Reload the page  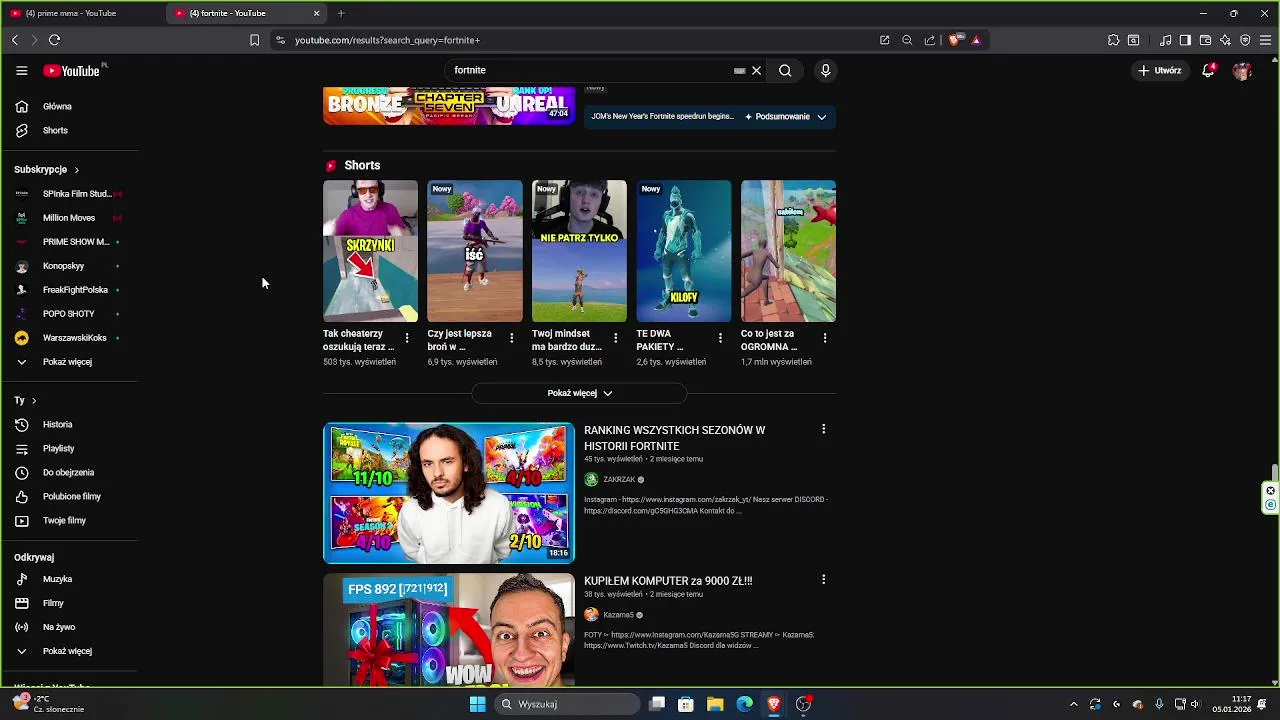(x=54, y=40)
